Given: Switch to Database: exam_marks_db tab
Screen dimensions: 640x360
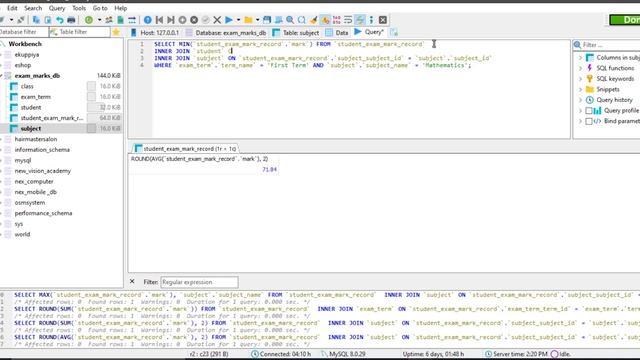Looking at the screenshot, I should 226,32.
